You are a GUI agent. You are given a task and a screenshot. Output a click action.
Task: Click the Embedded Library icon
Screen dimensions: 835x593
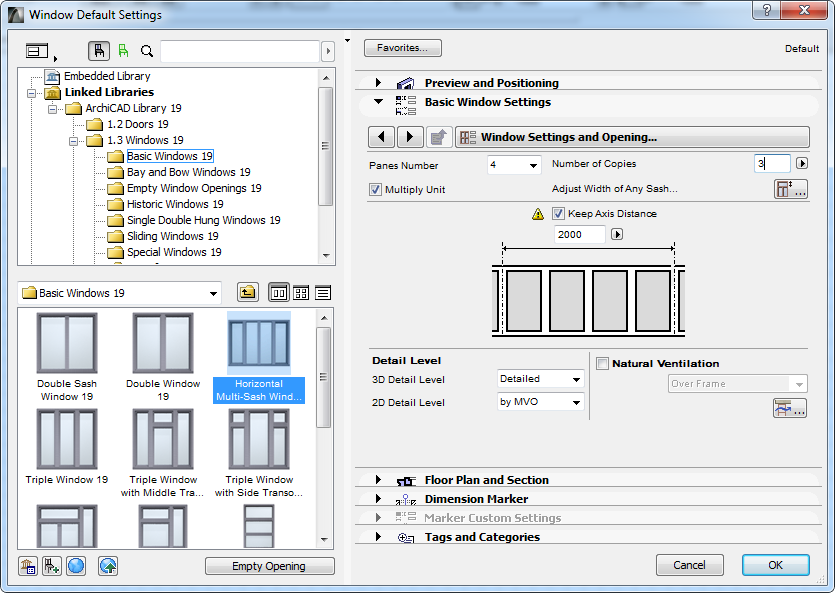click(52, 76)
